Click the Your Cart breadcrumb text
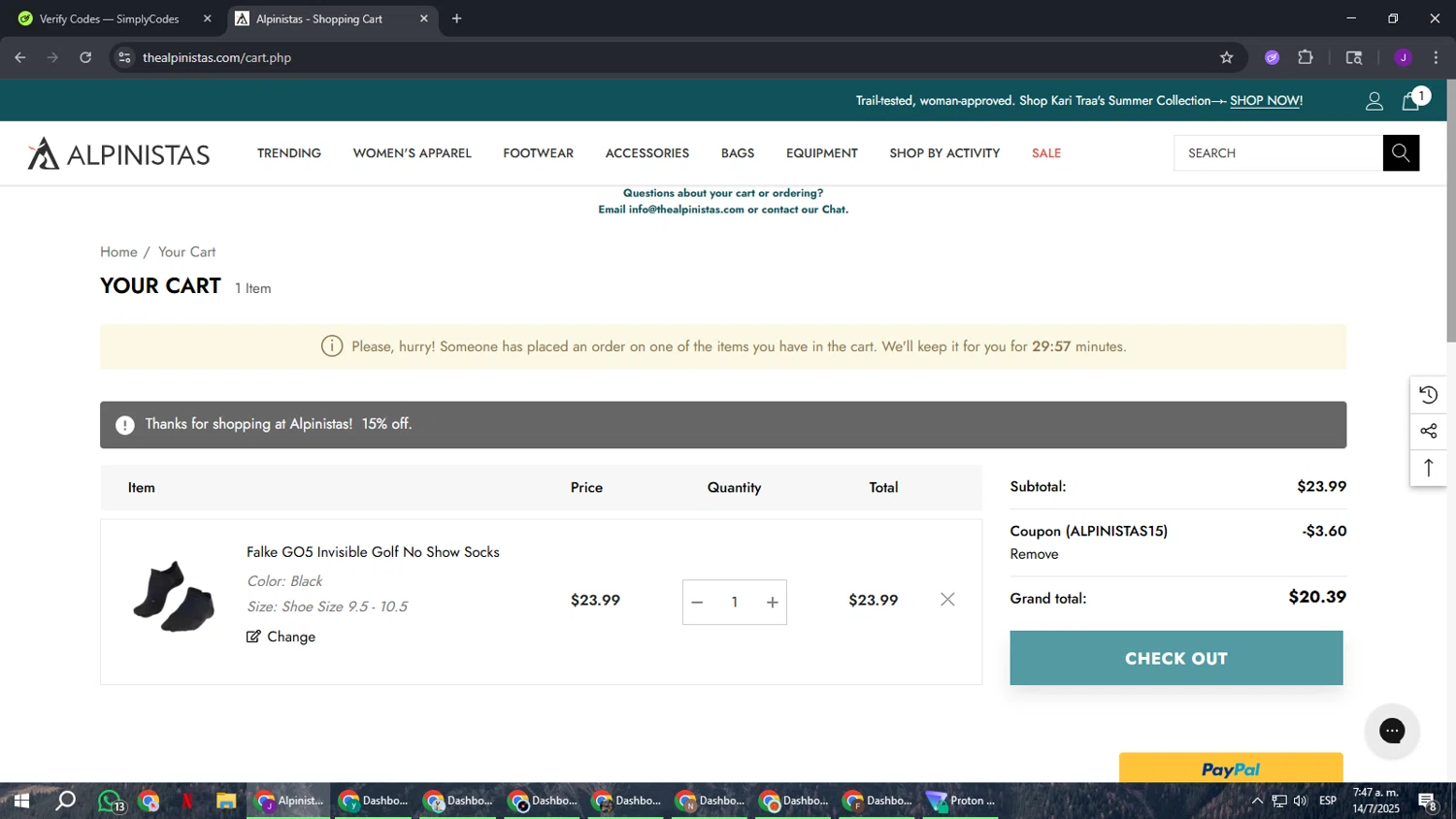This screenshot has height=819, width=1456. click(x=186, y=252)
